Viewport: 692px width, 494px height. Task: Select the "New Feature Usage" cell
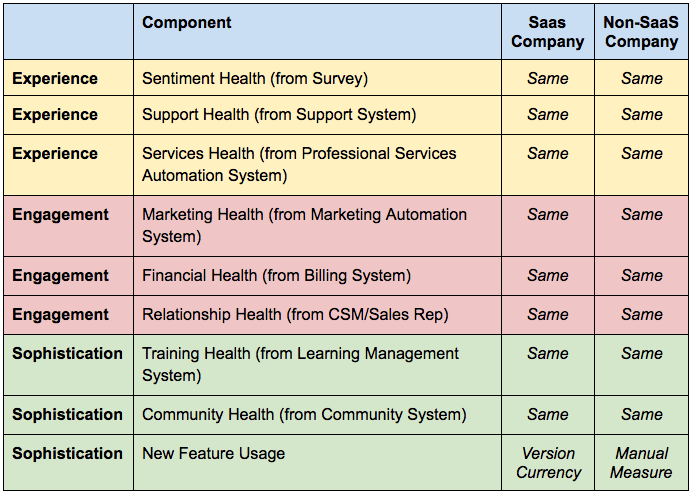tap(213, 453)
